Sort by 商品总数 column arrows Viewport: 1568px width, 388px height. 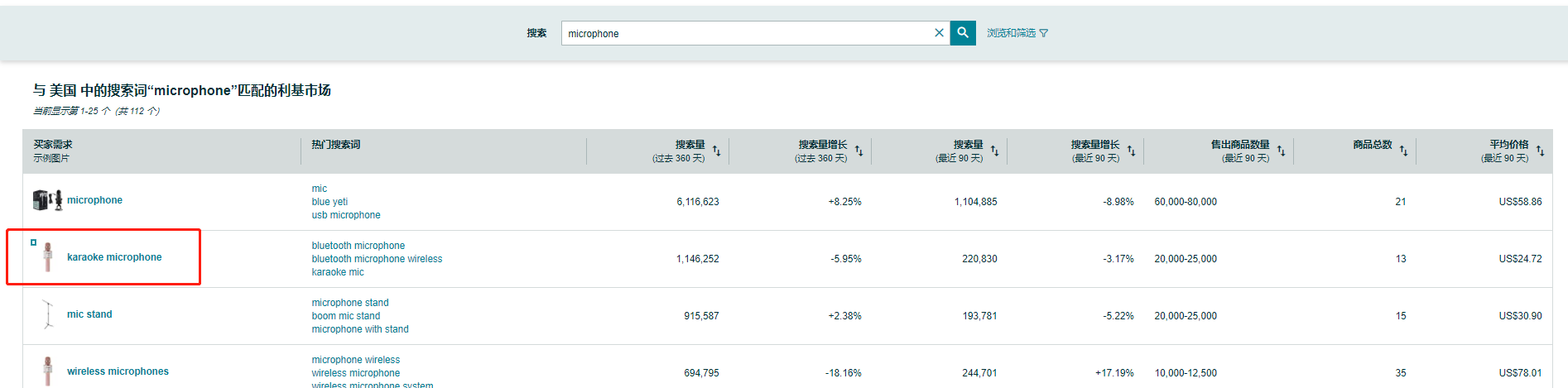pyautogui.click(x=1403, y=151)
